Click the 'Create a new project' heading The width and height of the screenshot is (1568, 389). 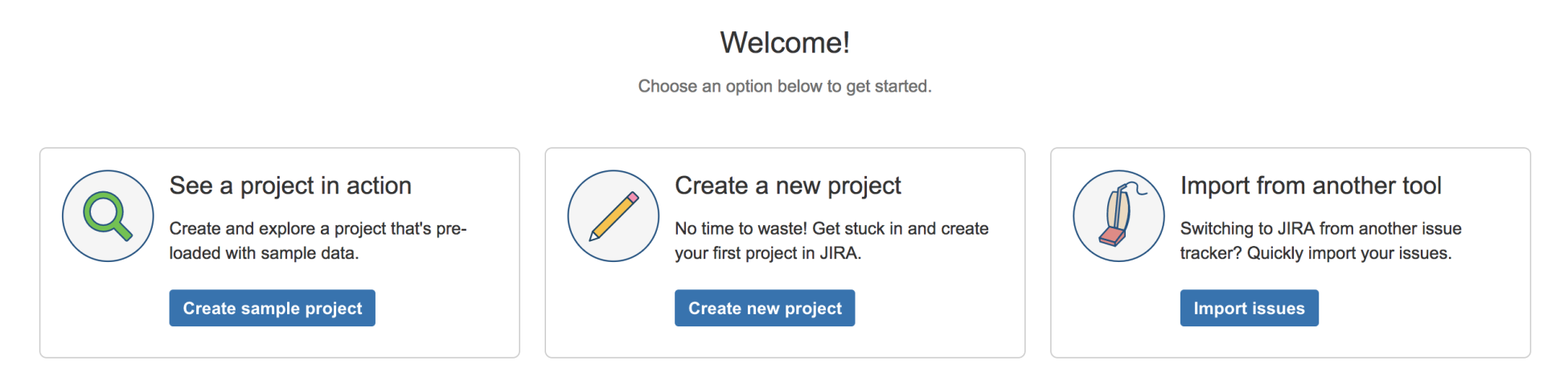[x=788, y=186]
